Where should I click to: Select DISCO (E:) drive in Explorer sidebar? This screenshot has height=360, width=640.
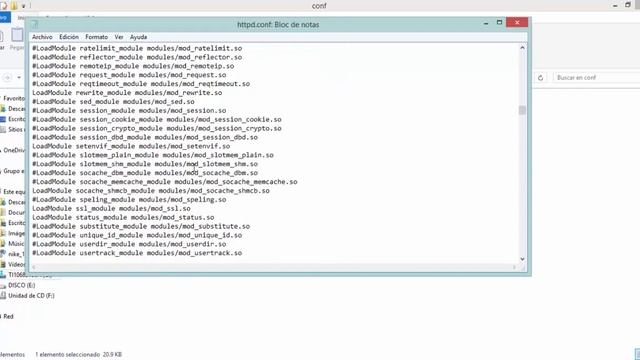22,285
